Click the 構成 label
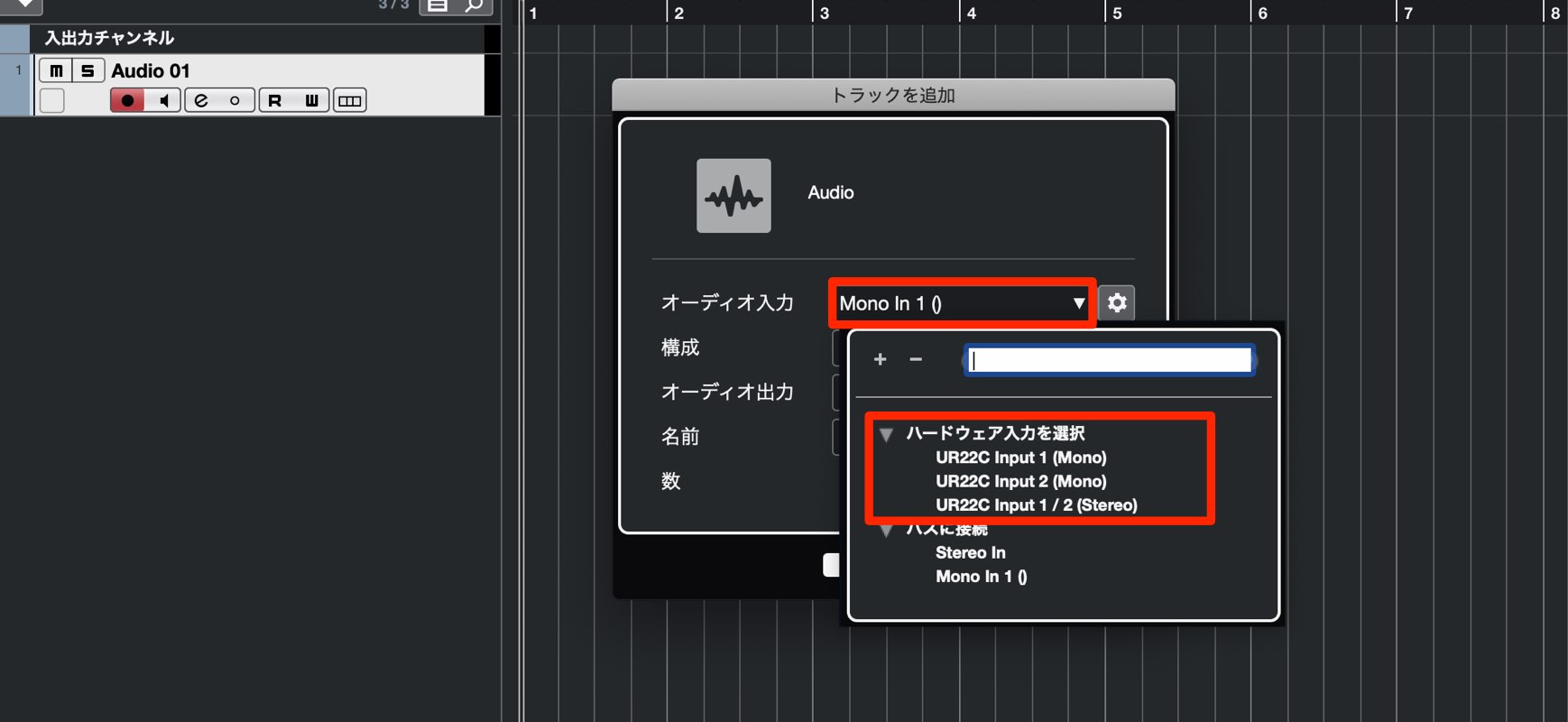This screenshot has width=1568, height=722. point(680,347)
